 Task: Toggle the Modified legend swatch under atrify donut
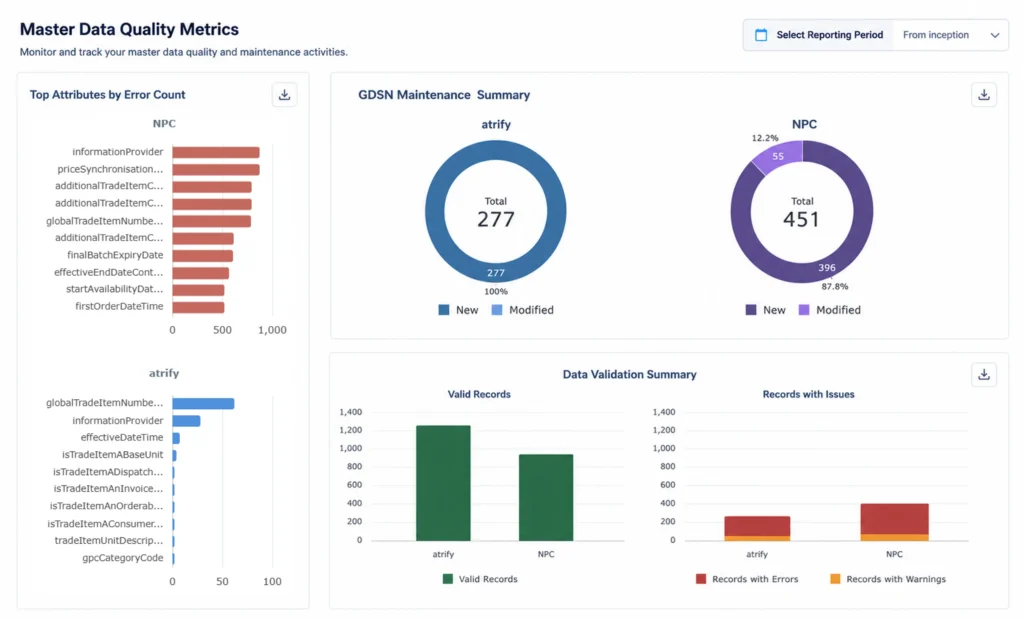[497, 310]
